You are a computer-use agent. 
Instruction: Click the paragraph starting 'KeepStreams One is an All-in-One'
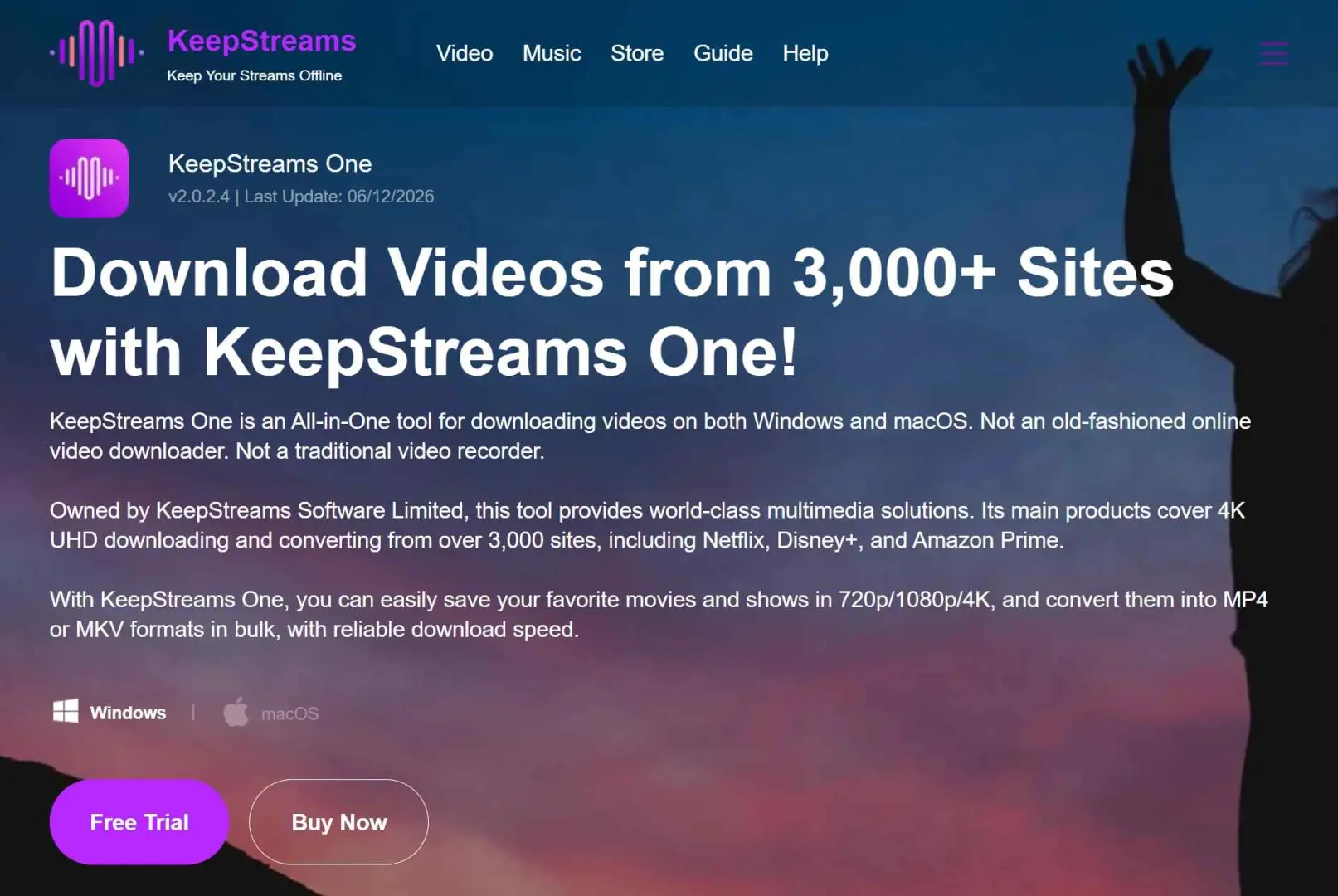tap(650, 436)
